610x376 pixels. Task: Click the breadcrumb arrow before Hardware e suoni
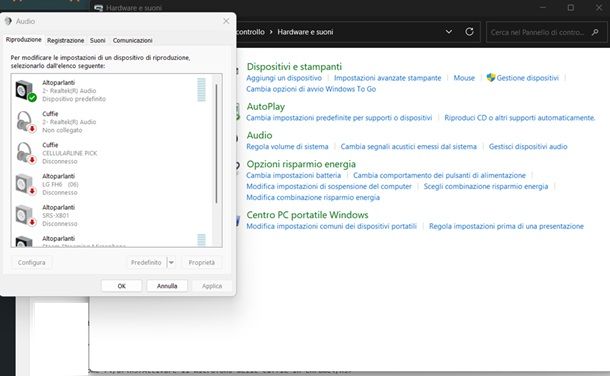coord(271,32)
